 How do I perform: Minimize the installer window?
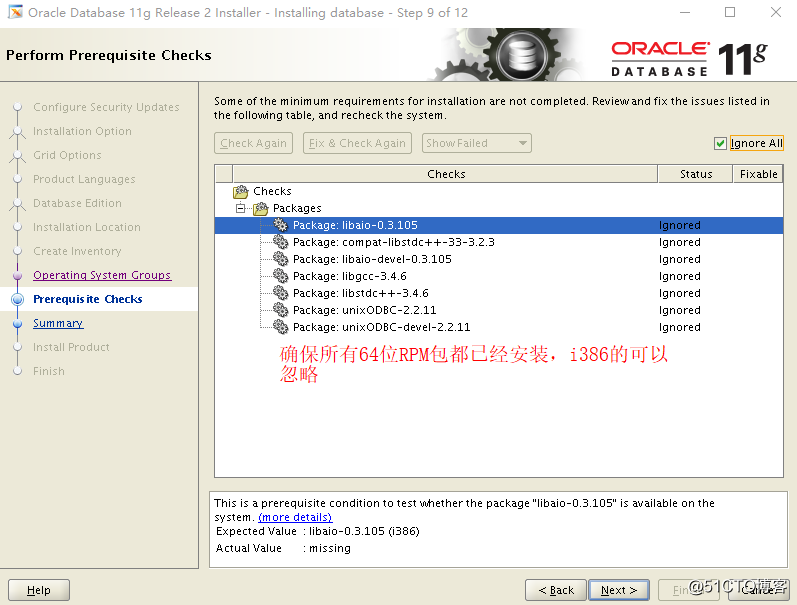click(x=685, y=12)
